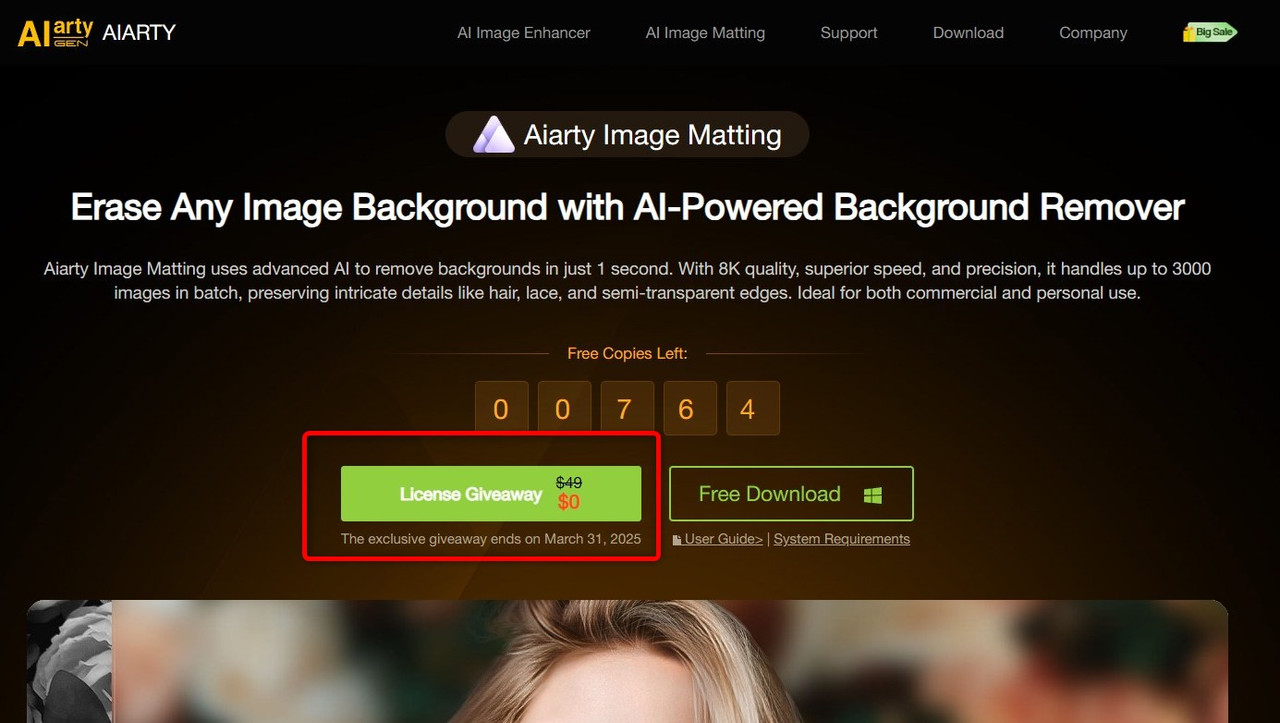Click the Aiarty Image Matting triangle logo
Screen dimensions: 1280x723
493,134
